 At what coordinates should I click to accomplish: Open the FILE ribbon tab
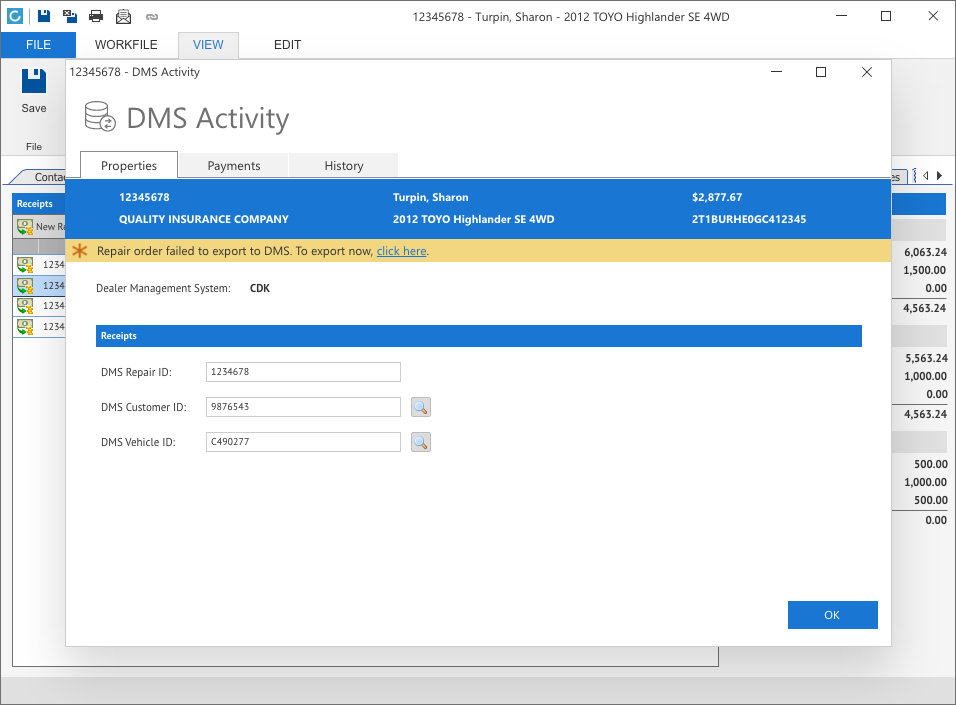[x=38, y=45]
